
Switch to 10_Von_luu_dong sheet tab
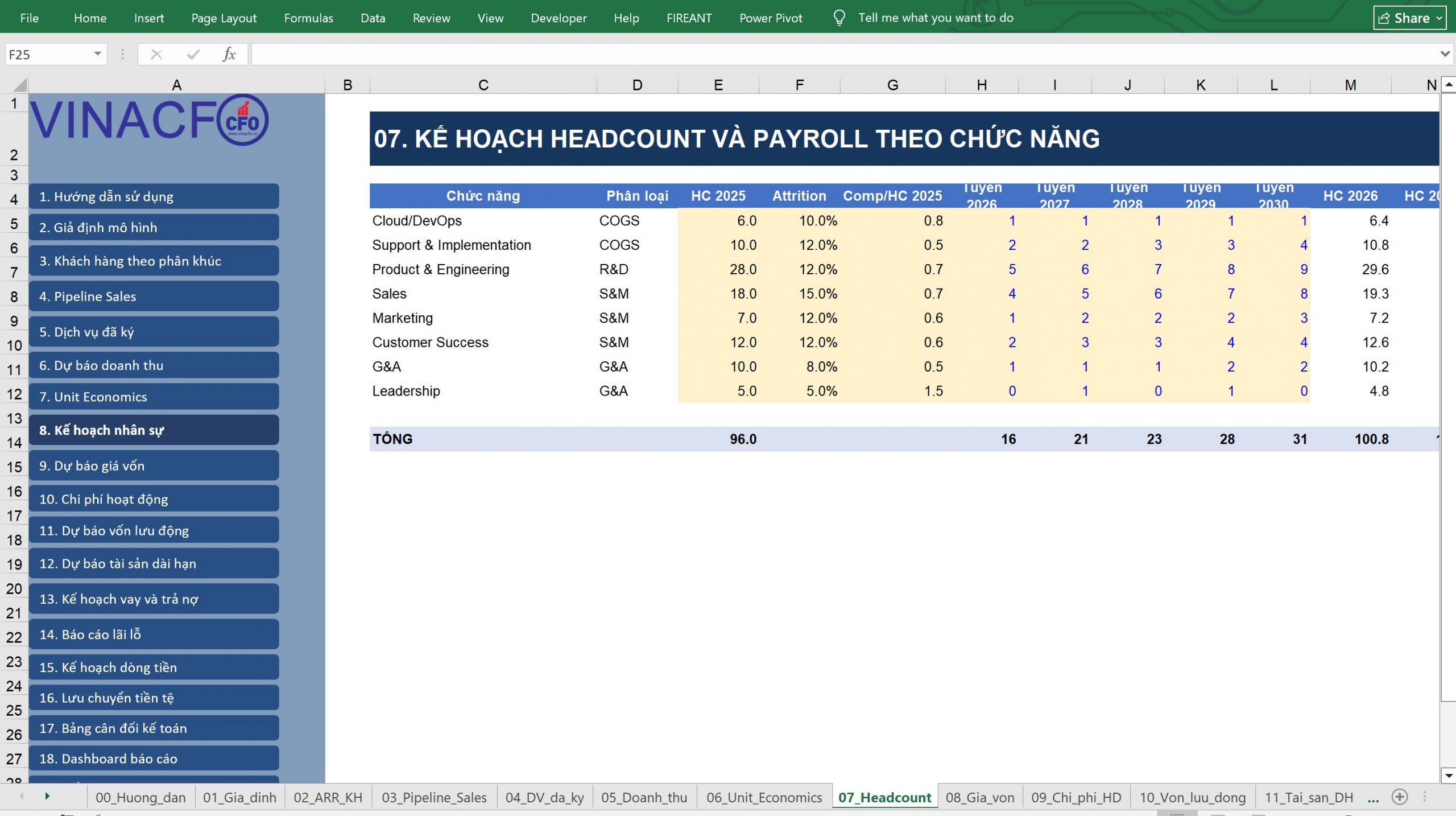pos(1192,797)
